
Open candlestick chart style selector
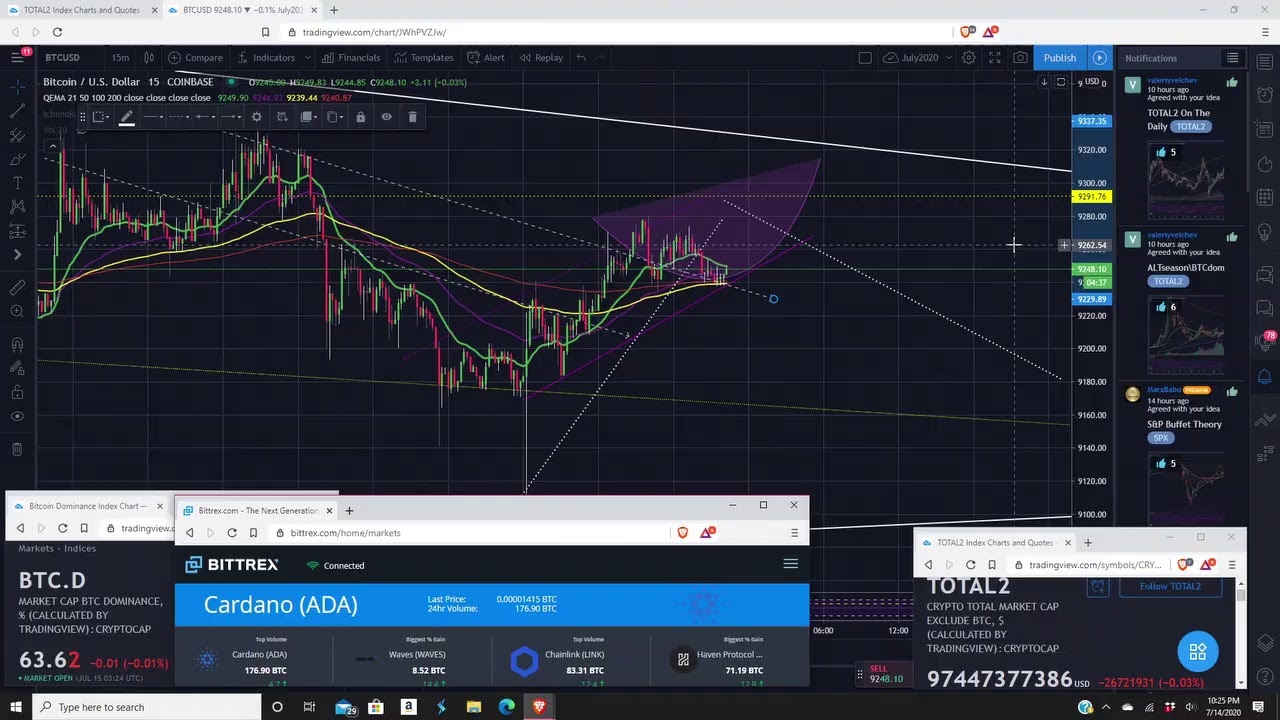pos(149,57)
